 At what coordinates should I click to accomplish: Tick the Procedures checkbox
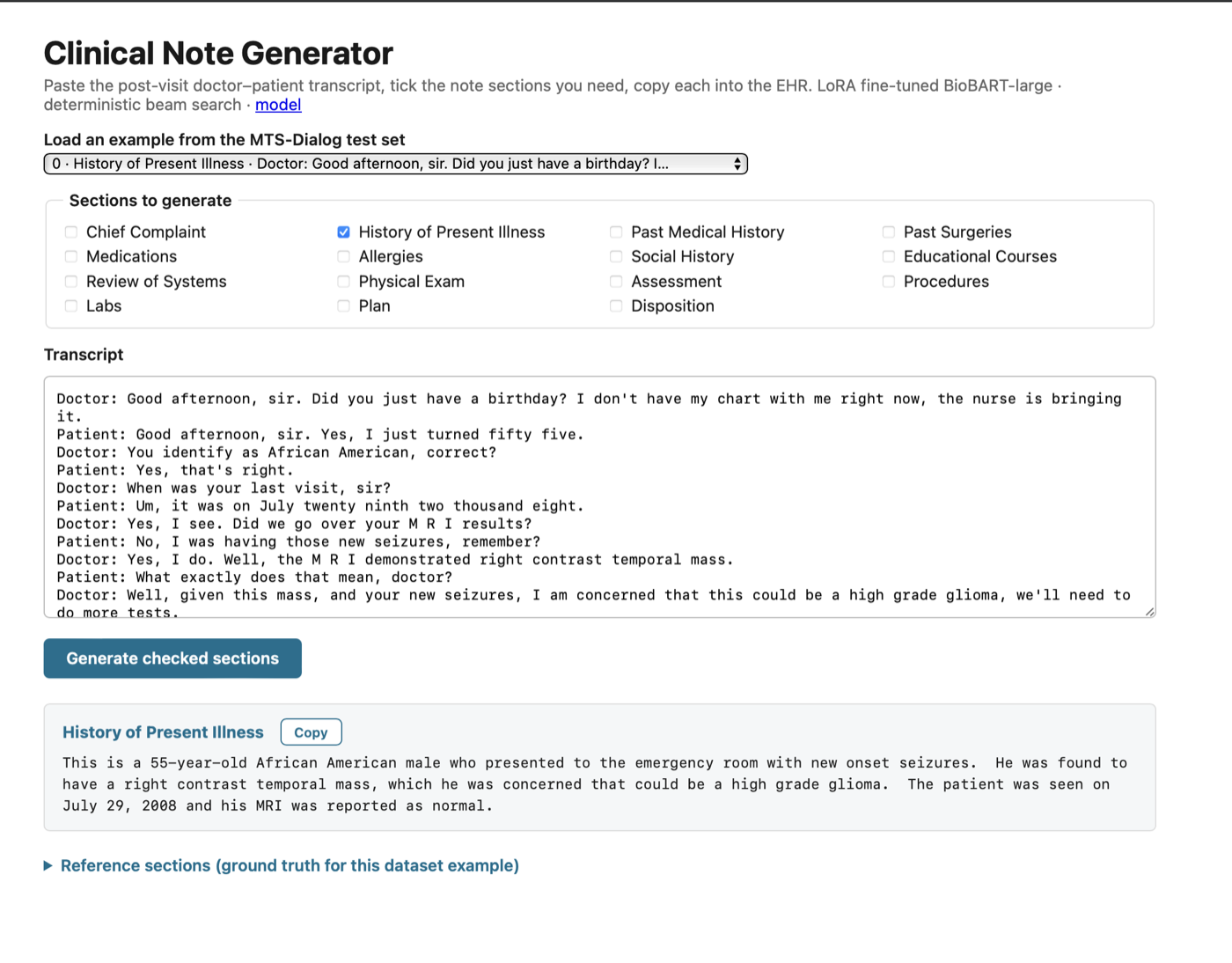click(889, 282)
